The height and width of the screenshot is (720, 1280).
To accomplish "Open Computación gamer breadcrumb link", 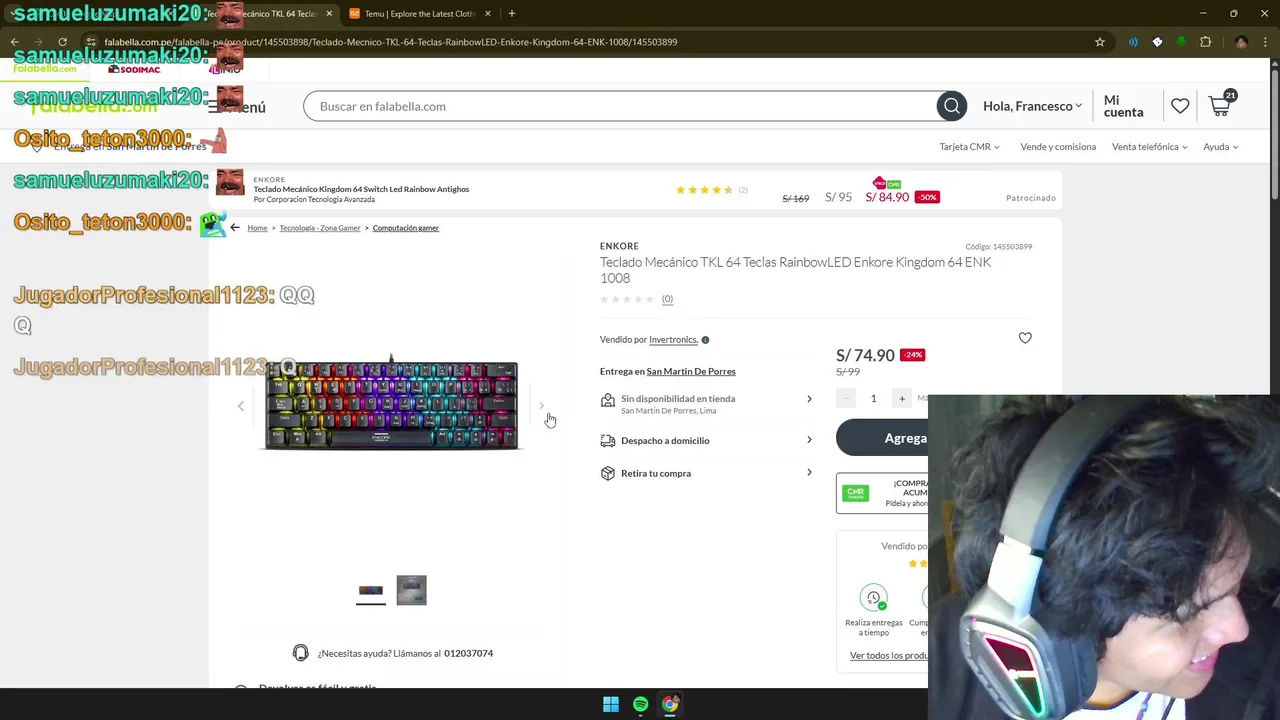I will 406,228.
